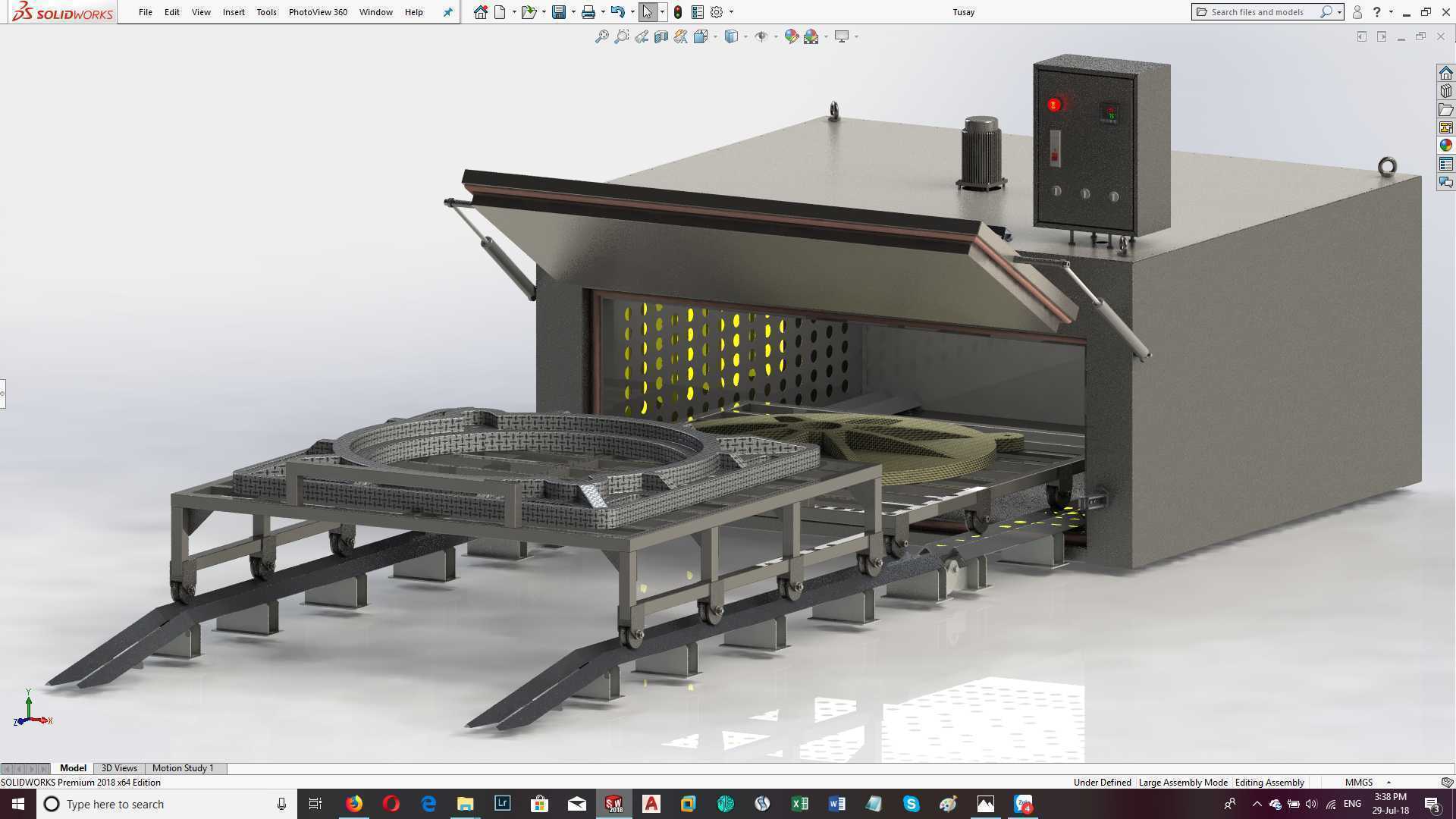Open the Edit Appearance color ball icon
The width and height of the screenshot is (1456, 819).
[791, 36]
